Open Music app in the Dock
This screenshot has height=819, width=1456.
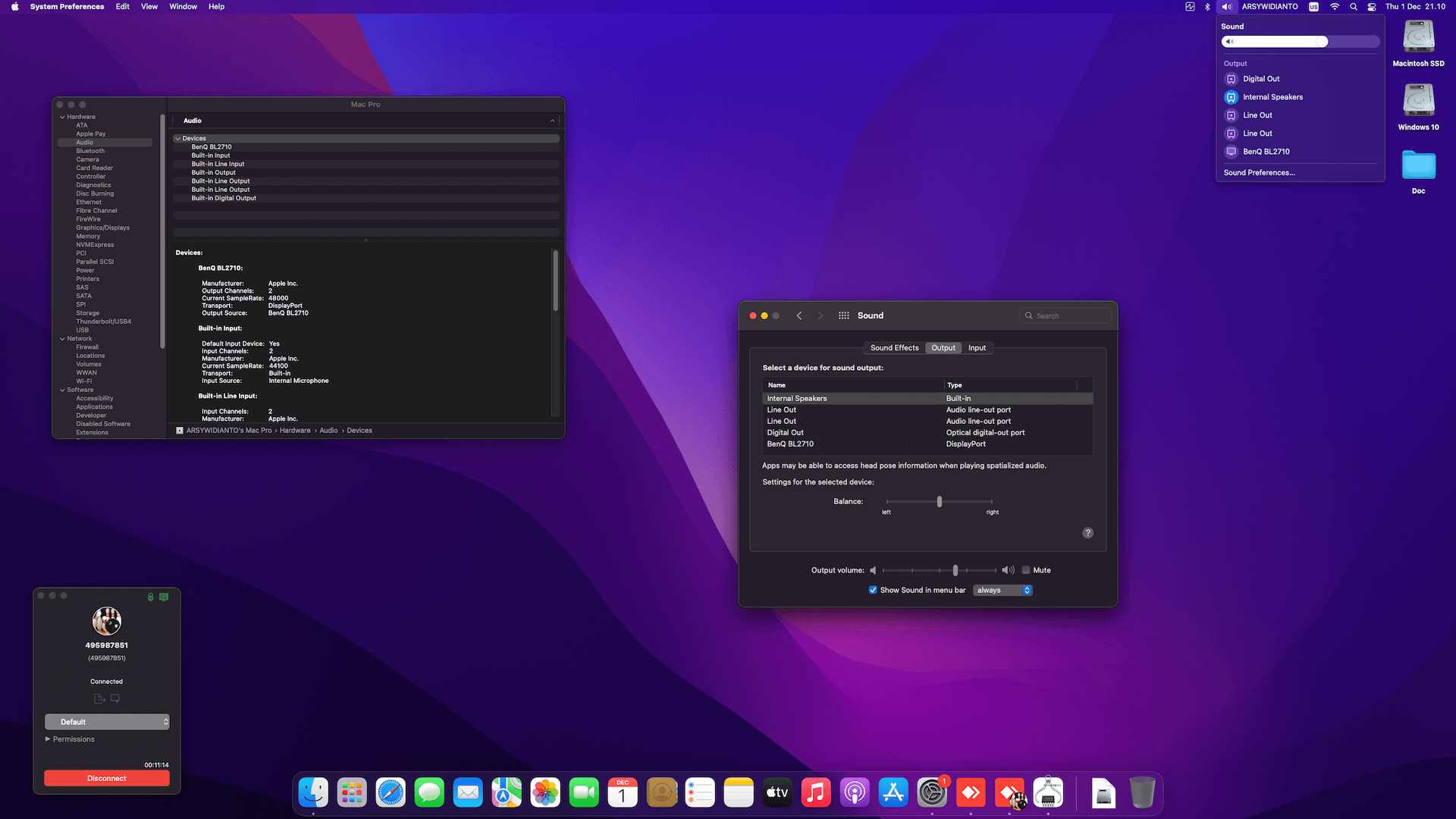816,792
